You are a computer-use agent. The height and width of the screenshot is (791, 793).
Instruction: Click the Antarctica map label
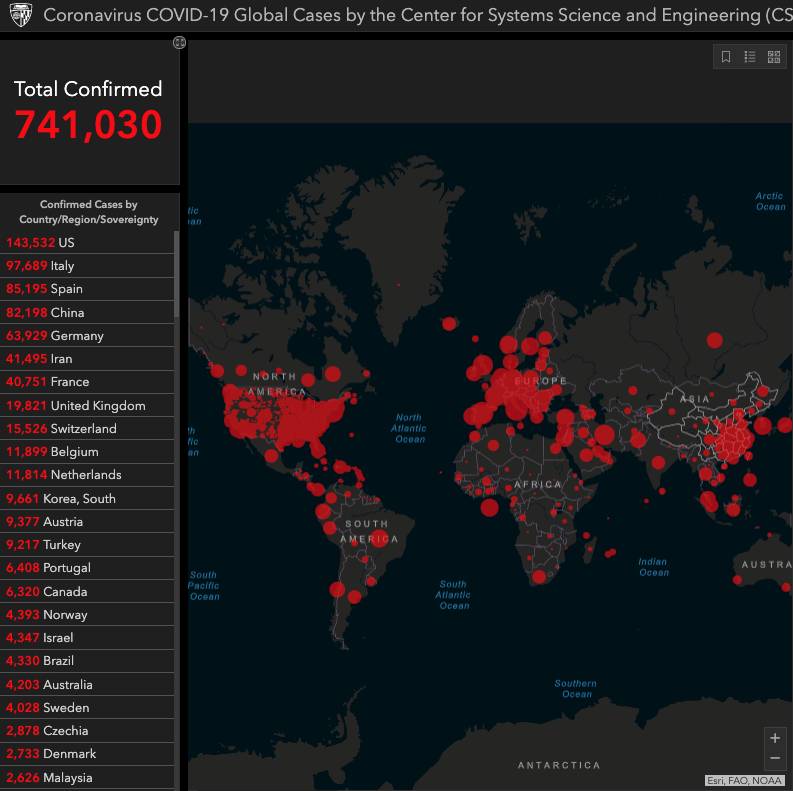(x=559, y=765)
